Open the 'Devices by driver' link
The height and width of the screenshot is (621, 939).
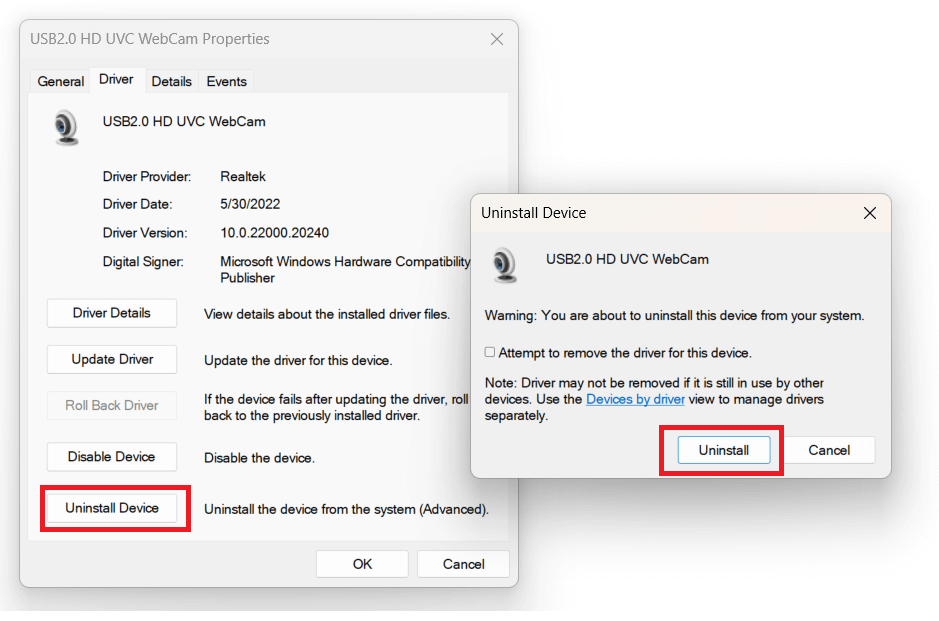635,399
